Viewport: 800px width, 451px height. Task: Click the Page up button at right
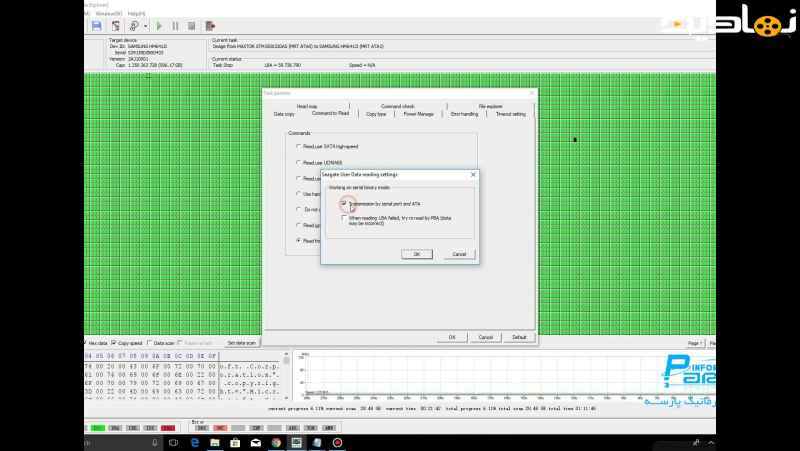[x=695, y=343]
